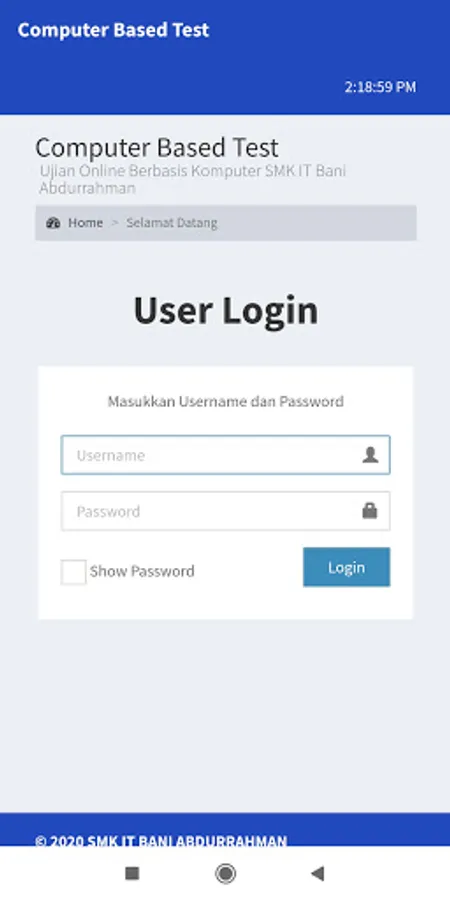The width and height of the screenshot is (450, 900).
Task: Click the User Login heading
Action: pyautogui.click(x=226, y=310)
